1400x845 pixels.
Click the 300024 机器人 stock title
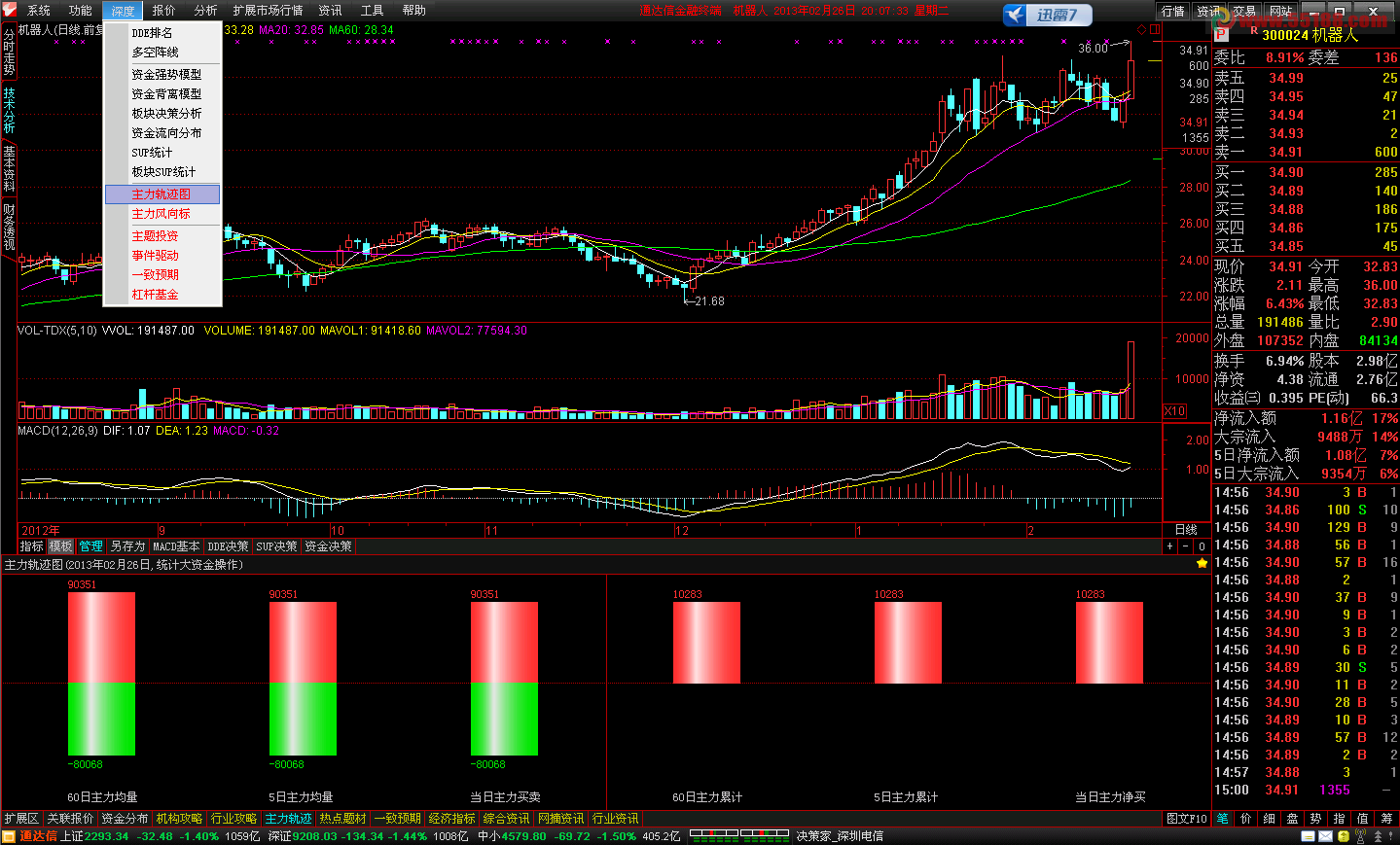(x=1310, y=35)
